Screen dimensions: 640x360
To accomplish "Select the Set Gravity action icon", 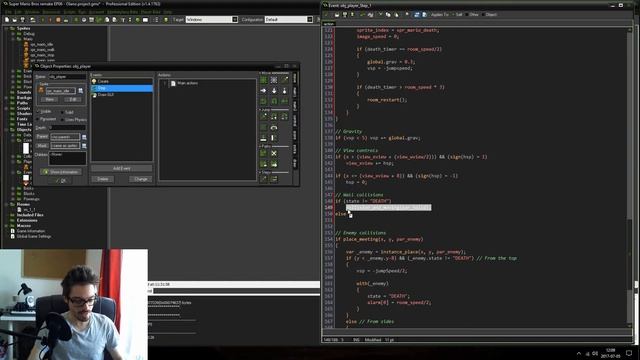I will click(284, 91).
